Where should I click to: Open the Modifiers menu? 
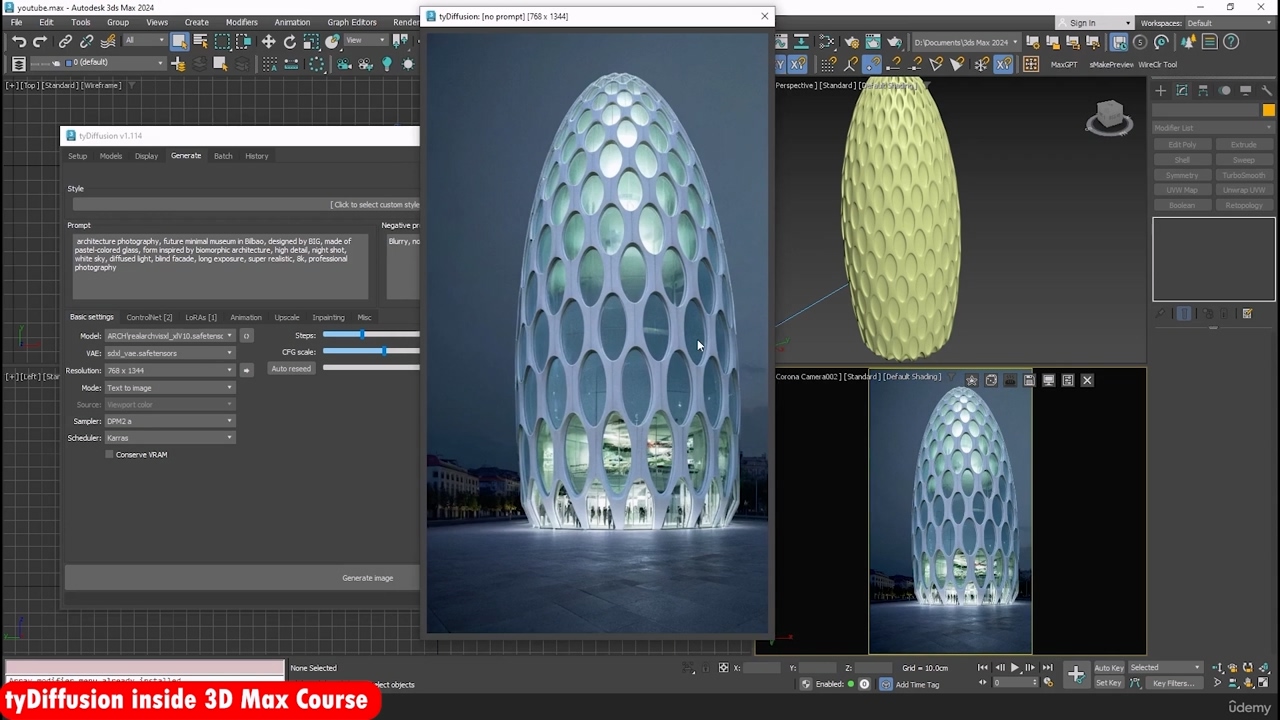point(241,22)
